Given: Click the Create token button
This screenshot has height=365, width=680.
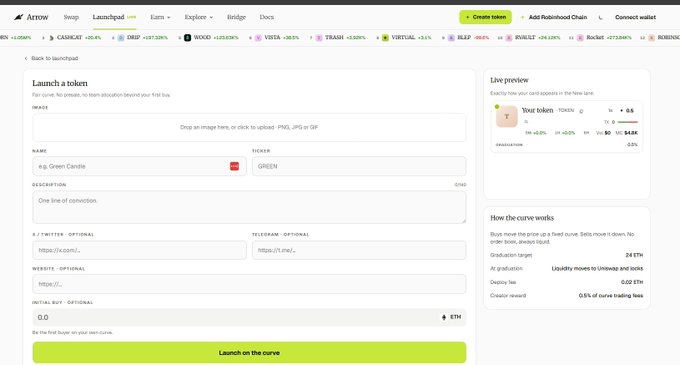Looking at the screenshot, I should 485,17.
